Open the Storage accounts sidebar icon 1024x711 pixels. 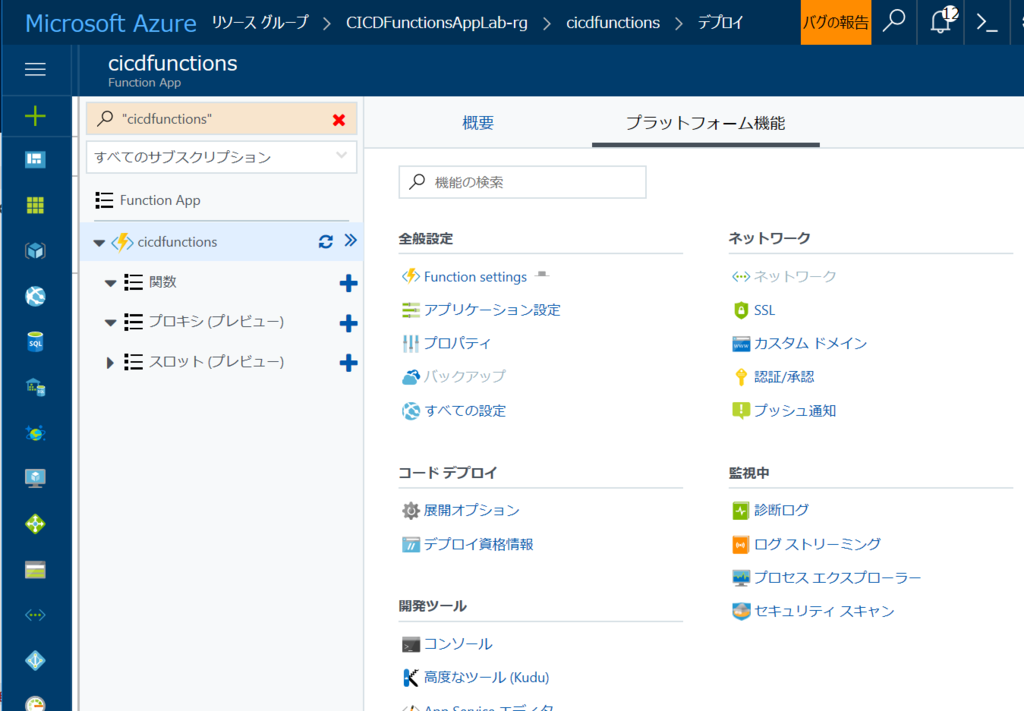[35, 569]
